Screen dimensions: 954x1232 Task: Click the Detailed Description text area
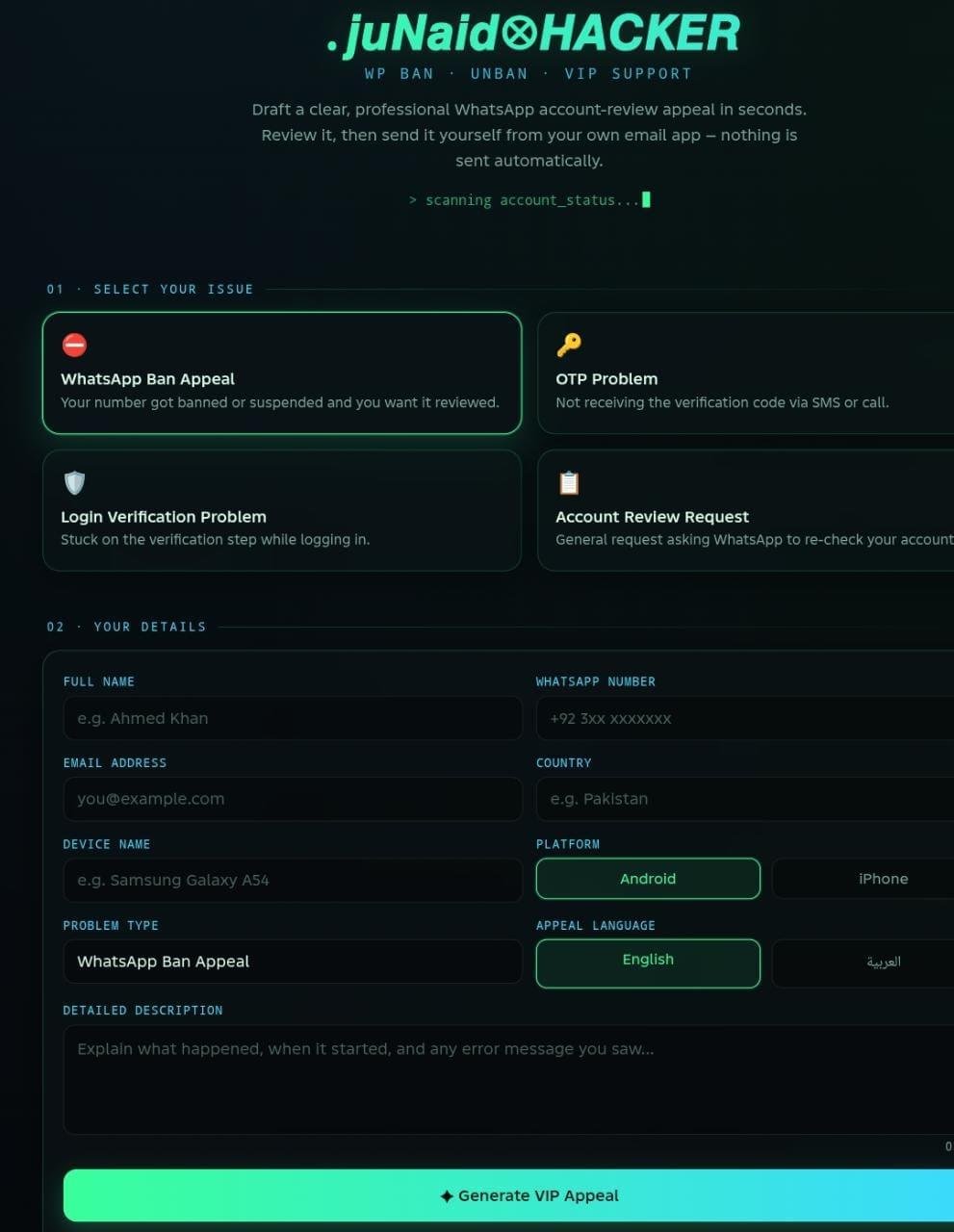[x=508, y=1080]
